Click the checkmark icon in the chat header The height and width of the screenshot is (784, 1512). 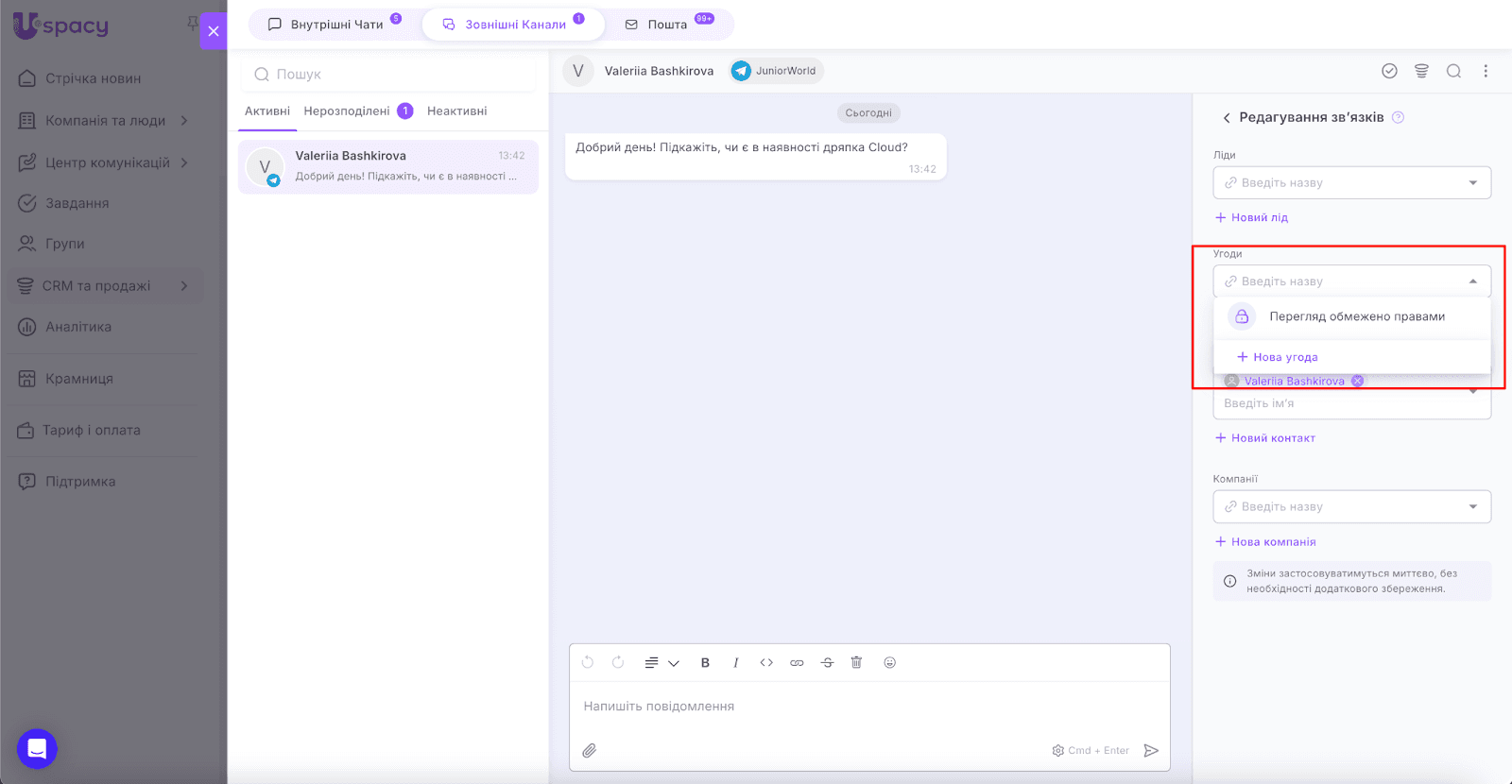1389,71
